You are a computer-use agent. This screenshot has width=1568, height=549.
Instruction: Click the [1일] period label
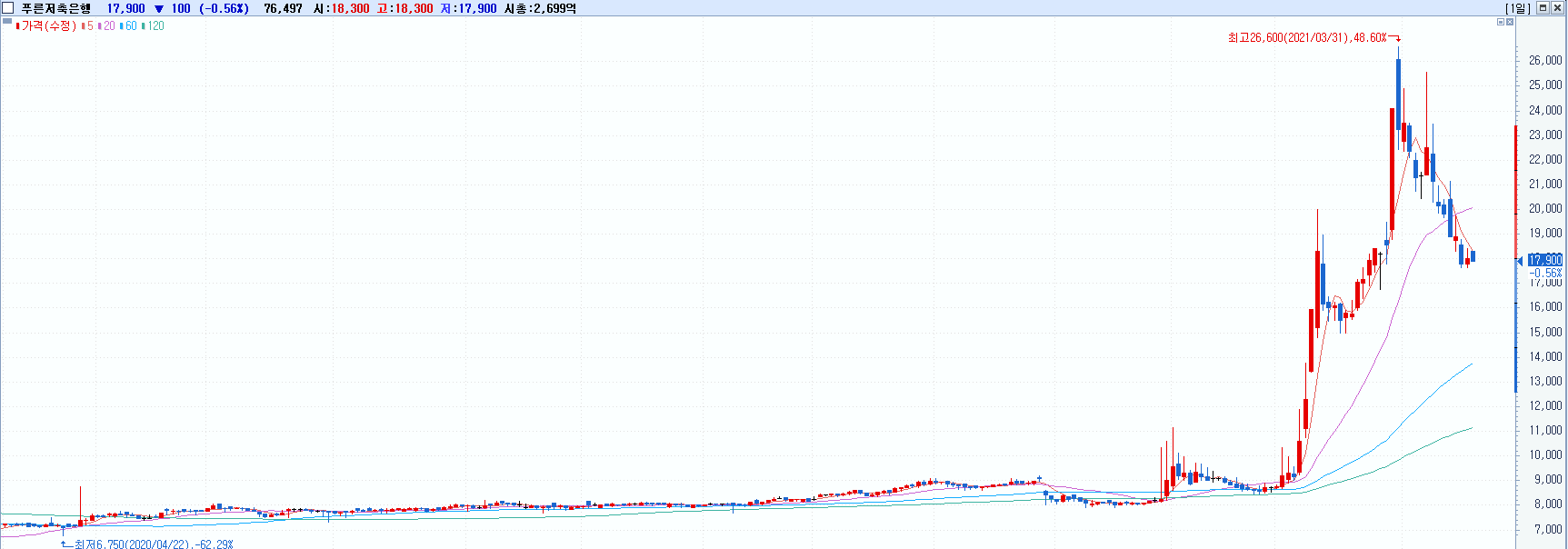(1517, 8)
